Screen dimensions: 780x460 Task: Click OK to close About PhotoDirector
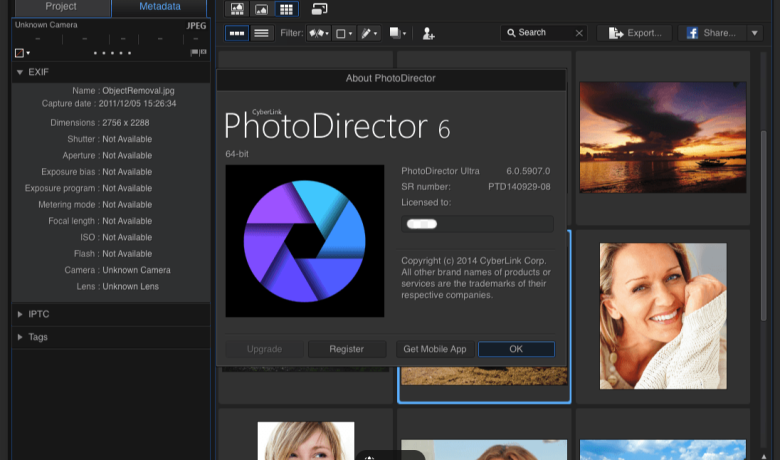516,349
